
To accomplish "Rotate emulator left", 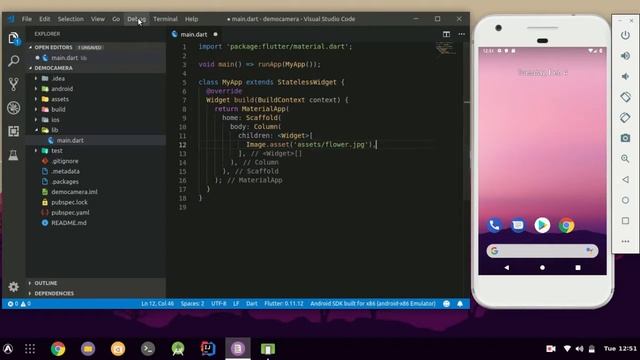I will tap(625, 97).
